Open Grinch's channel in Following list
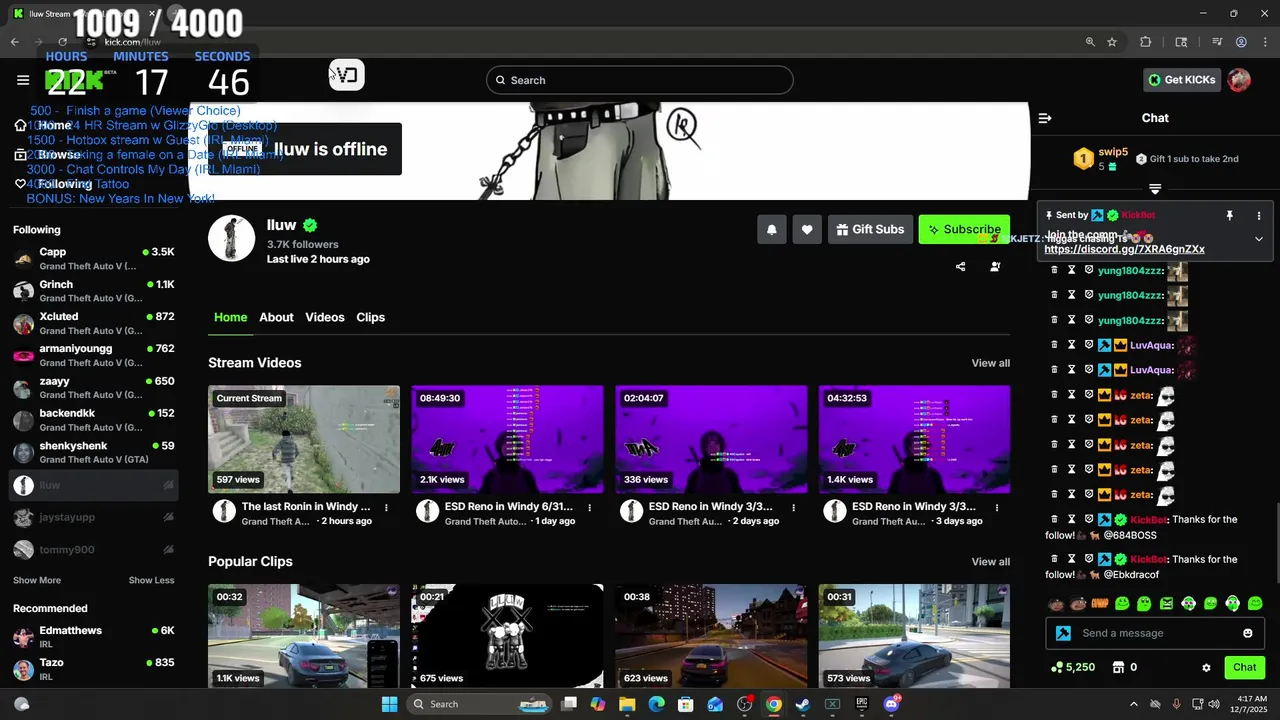Image resolution: width=1280 pixels, height=720 pixels. coord(94,291)
